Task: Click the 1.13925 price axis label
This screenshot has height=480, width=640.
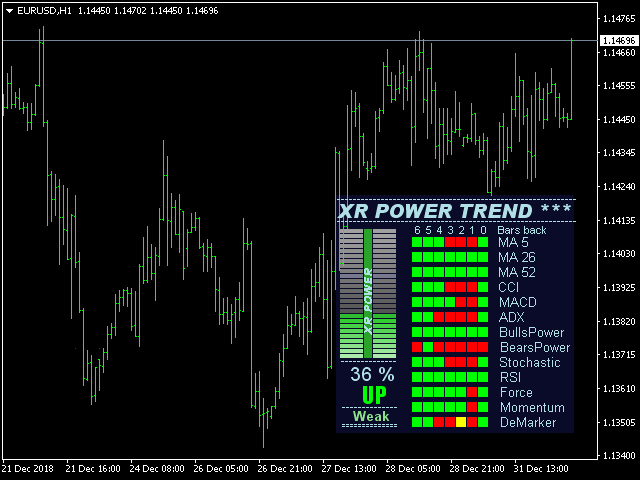Action: (x=619, y=288)
